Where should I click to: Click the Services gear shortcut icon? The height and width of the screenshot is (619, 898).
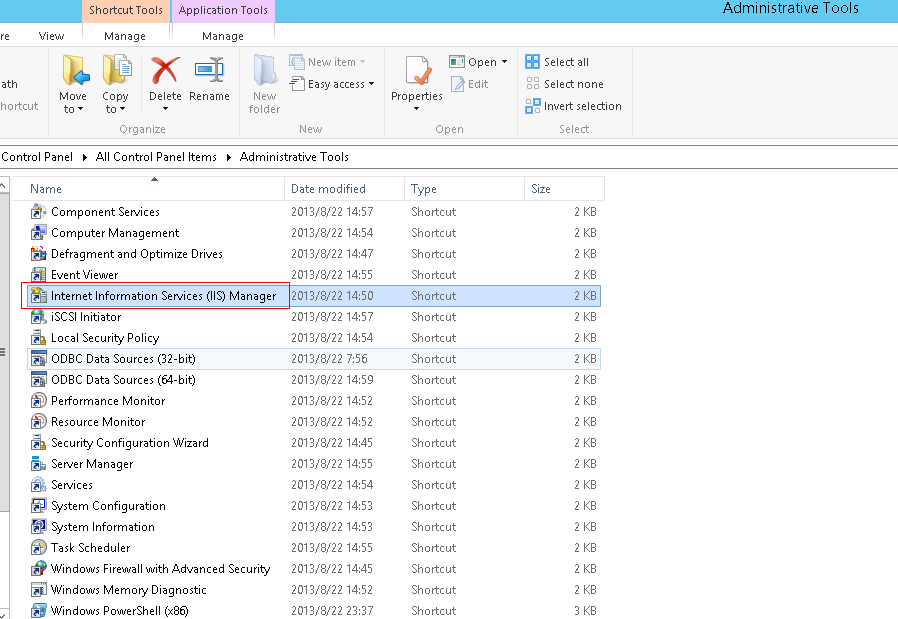click(x=38, y=485)
